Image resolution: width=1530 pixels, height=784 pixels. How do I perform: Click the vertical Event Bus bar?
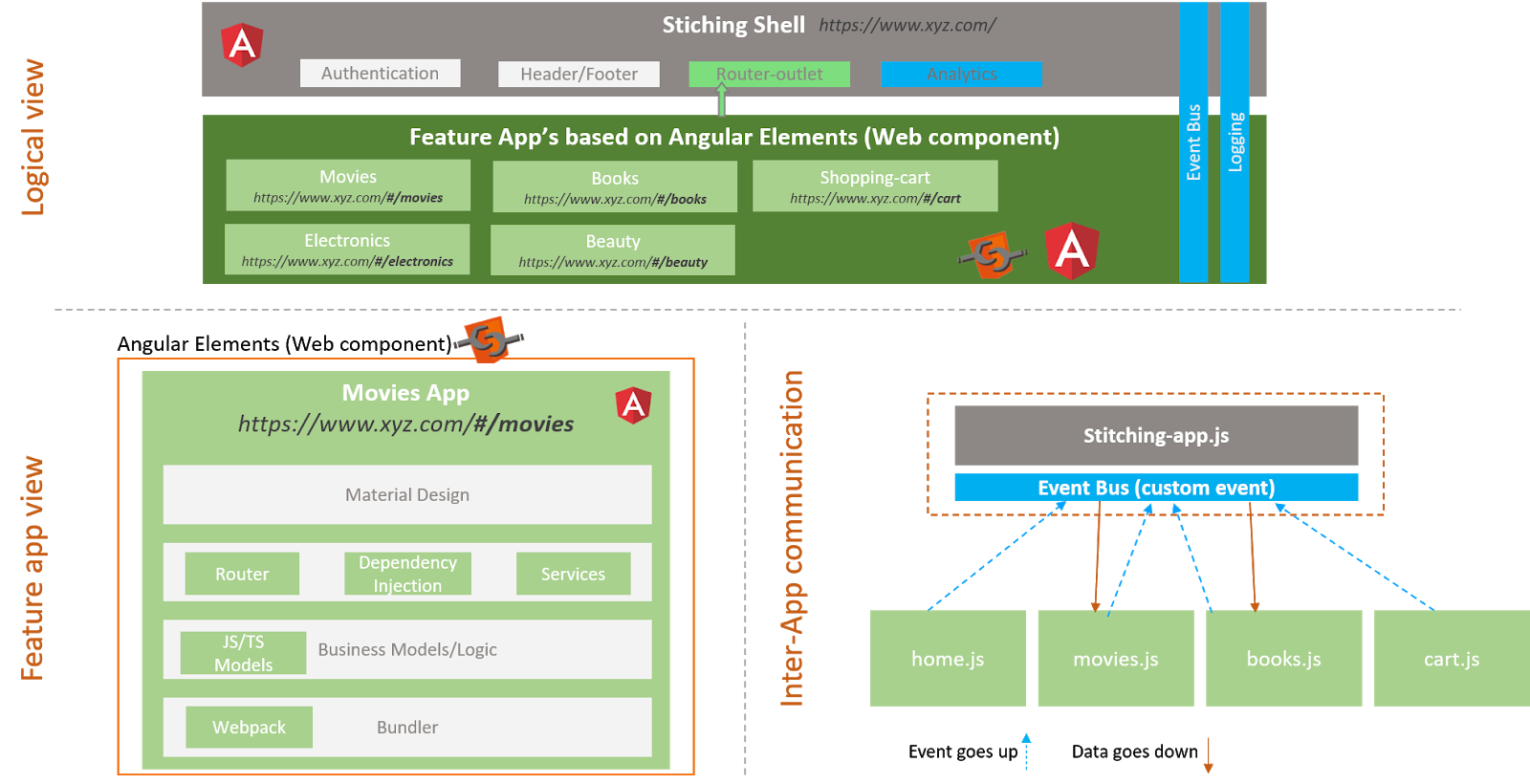(x=1193, y=142)
